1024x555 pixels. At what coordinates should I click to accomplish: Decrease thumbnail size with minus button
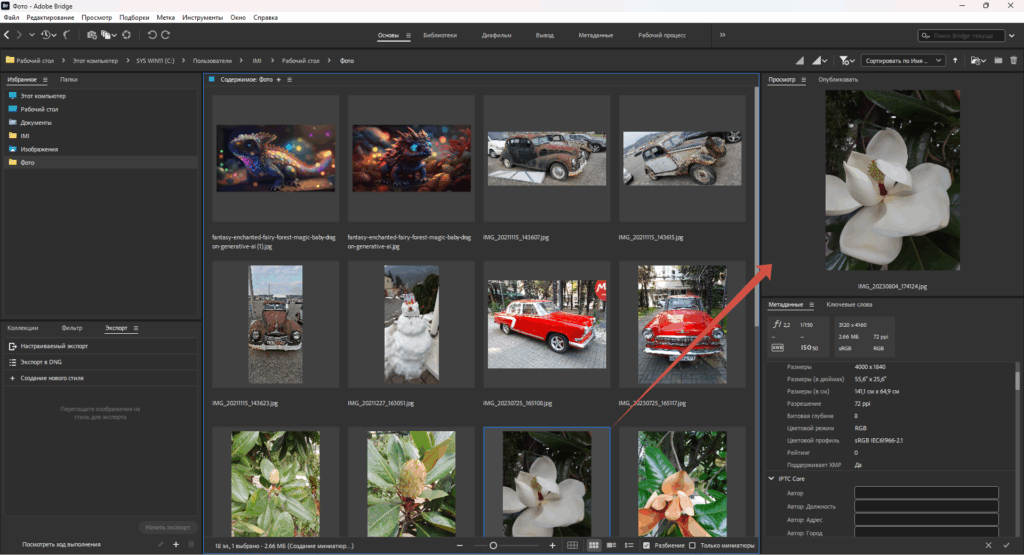pos(460,546)
